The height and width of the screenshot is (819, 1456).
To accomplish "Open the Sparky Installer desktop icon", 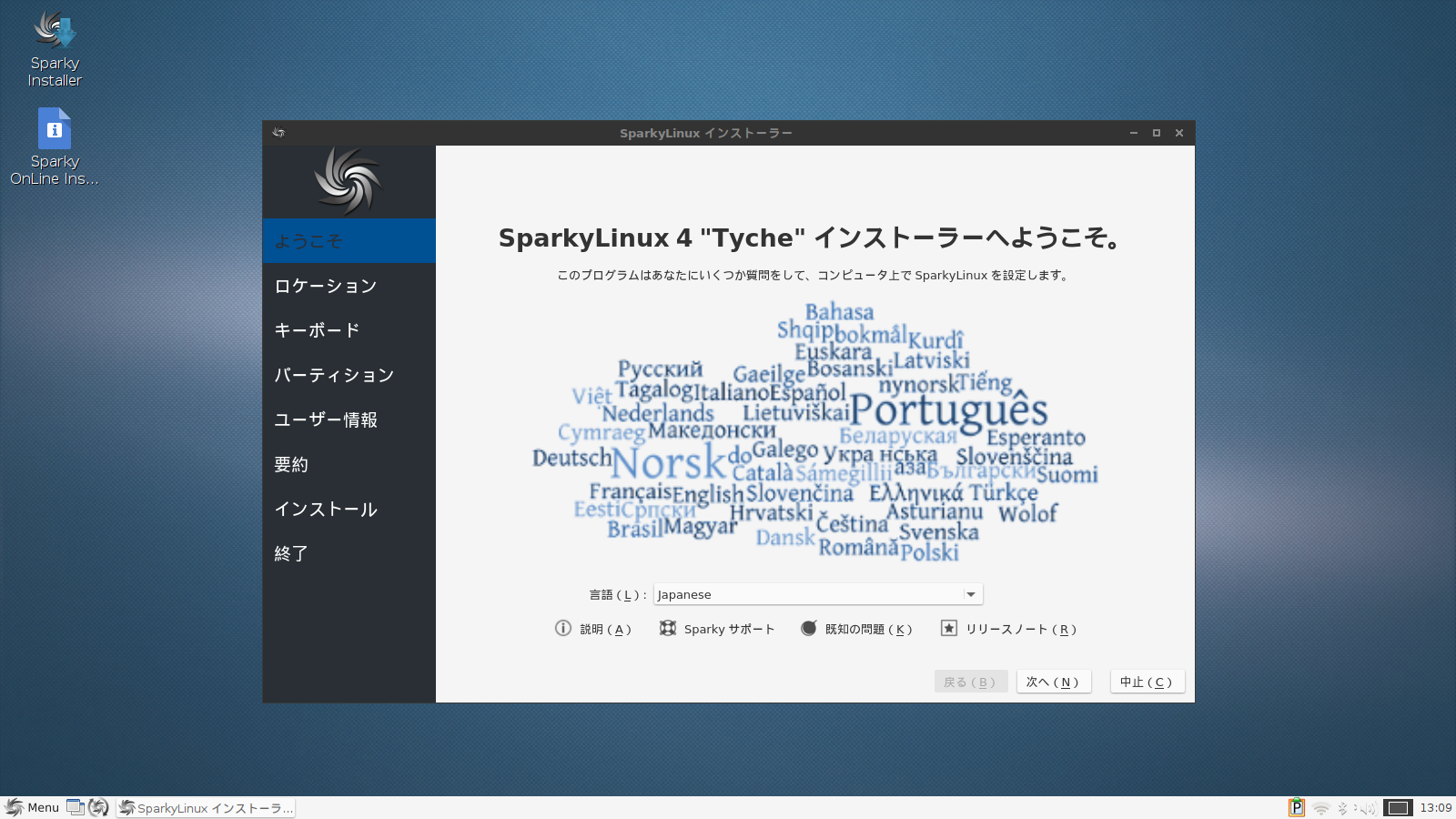I will [x=55, y=49].
